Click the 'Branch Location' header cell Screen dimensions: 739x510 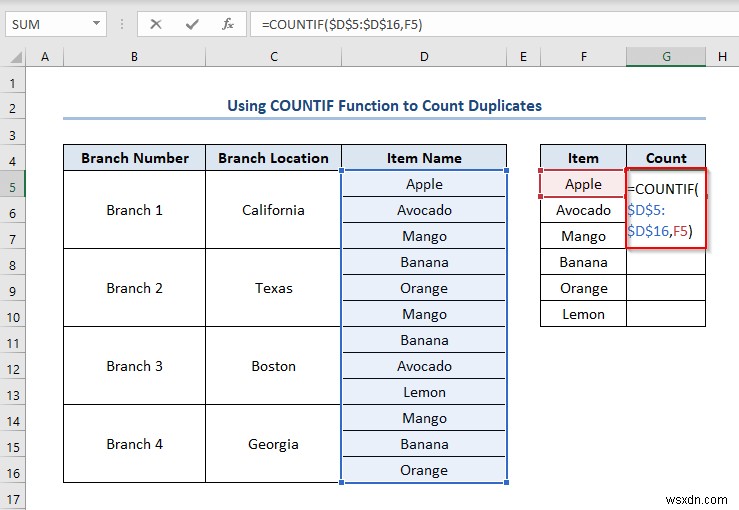coord(273,158)
